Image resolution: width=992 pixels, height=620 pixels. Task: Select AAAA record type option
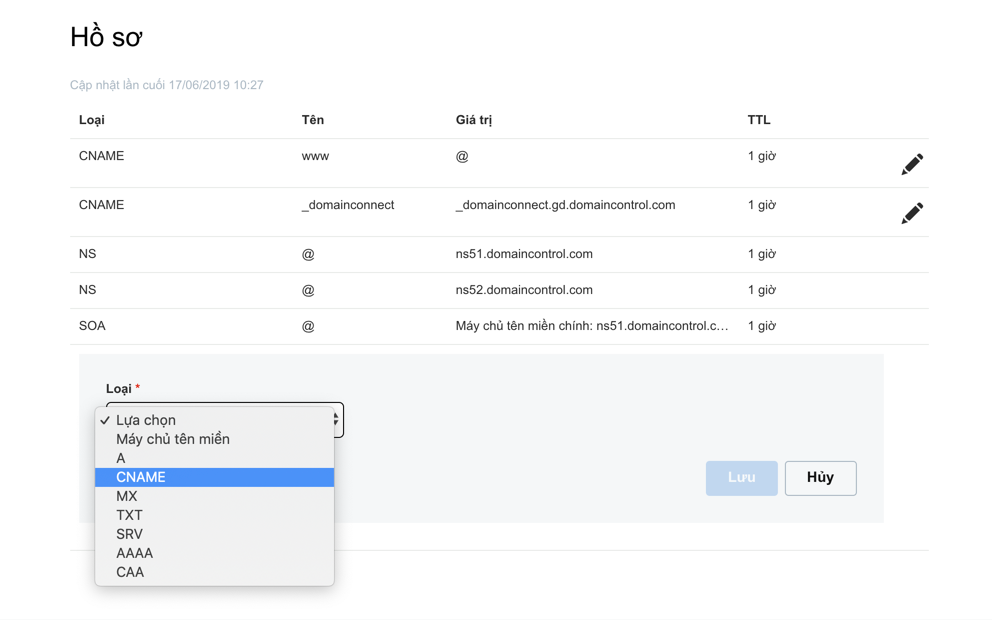tap(214, 553)
